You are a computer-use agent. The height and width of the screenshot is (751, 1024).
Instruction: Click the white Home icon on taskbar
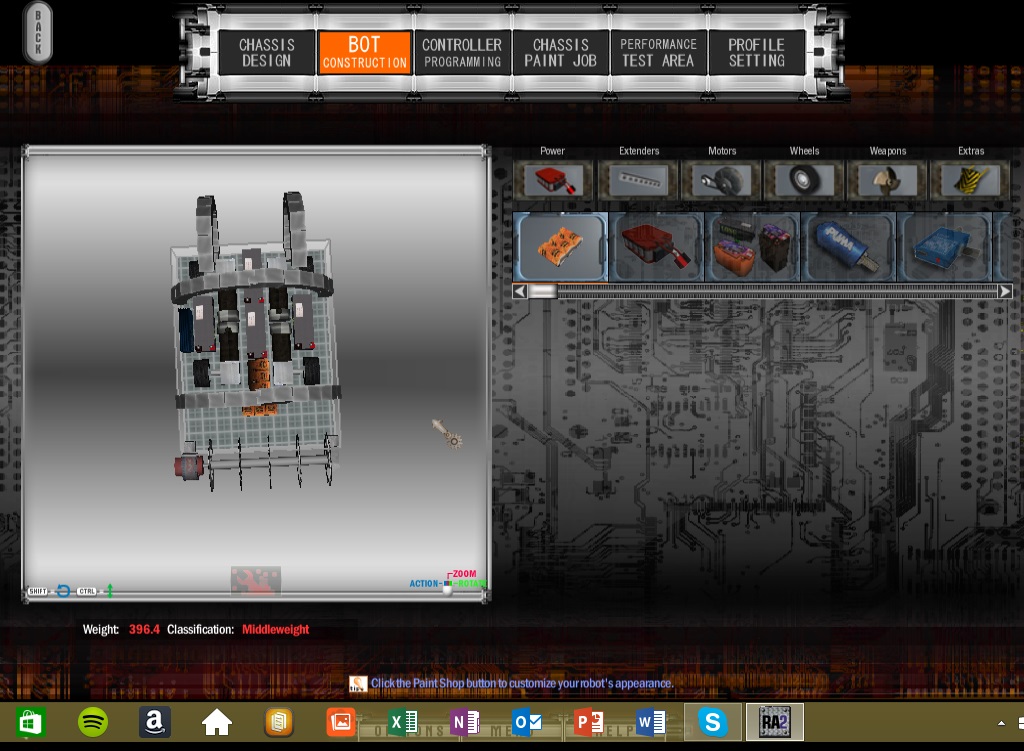click(x=217, y=723)
